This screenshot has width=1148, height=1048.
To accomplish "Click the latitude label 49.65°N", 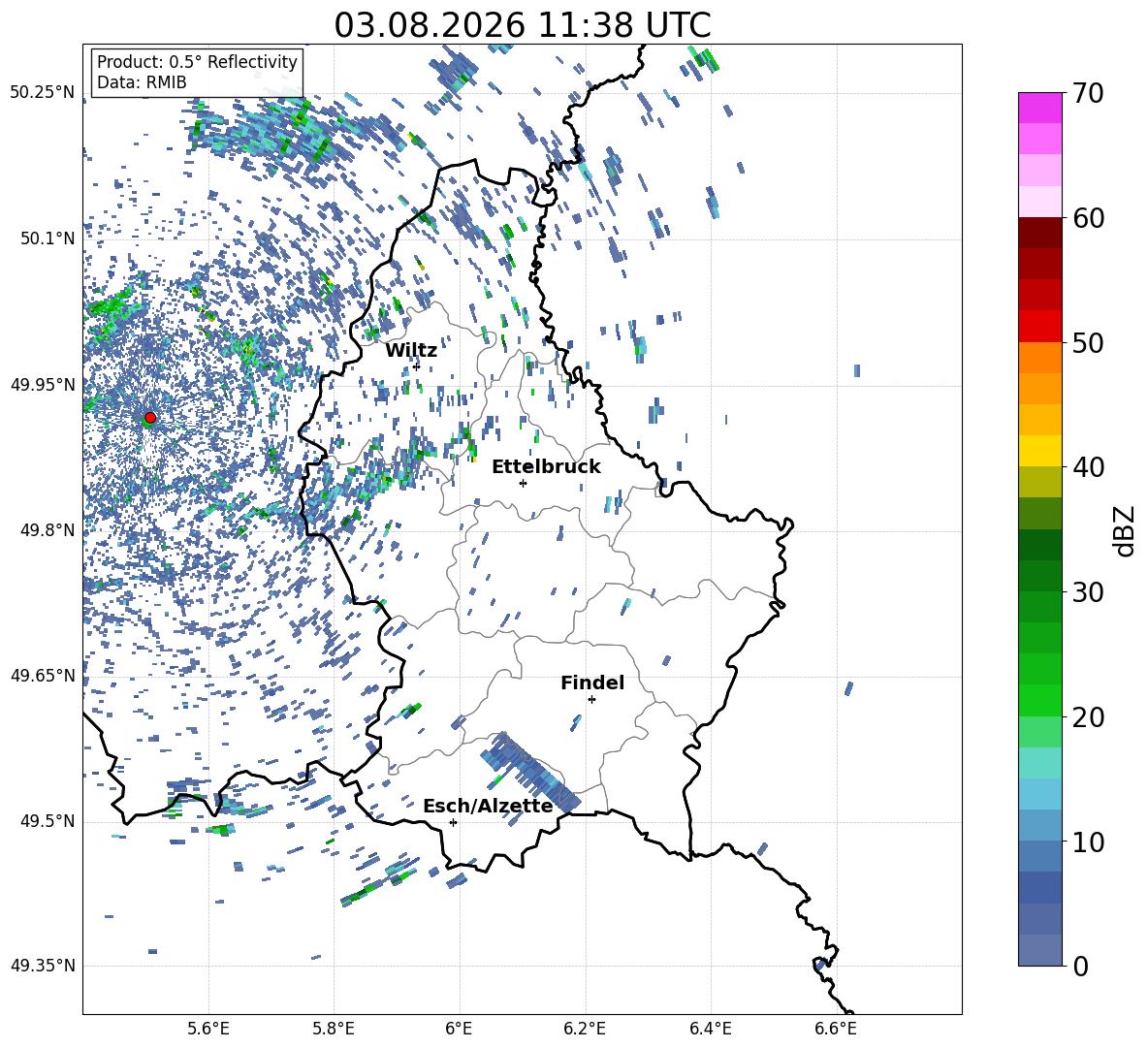I will pyautogui.click(x=43, y=675).
